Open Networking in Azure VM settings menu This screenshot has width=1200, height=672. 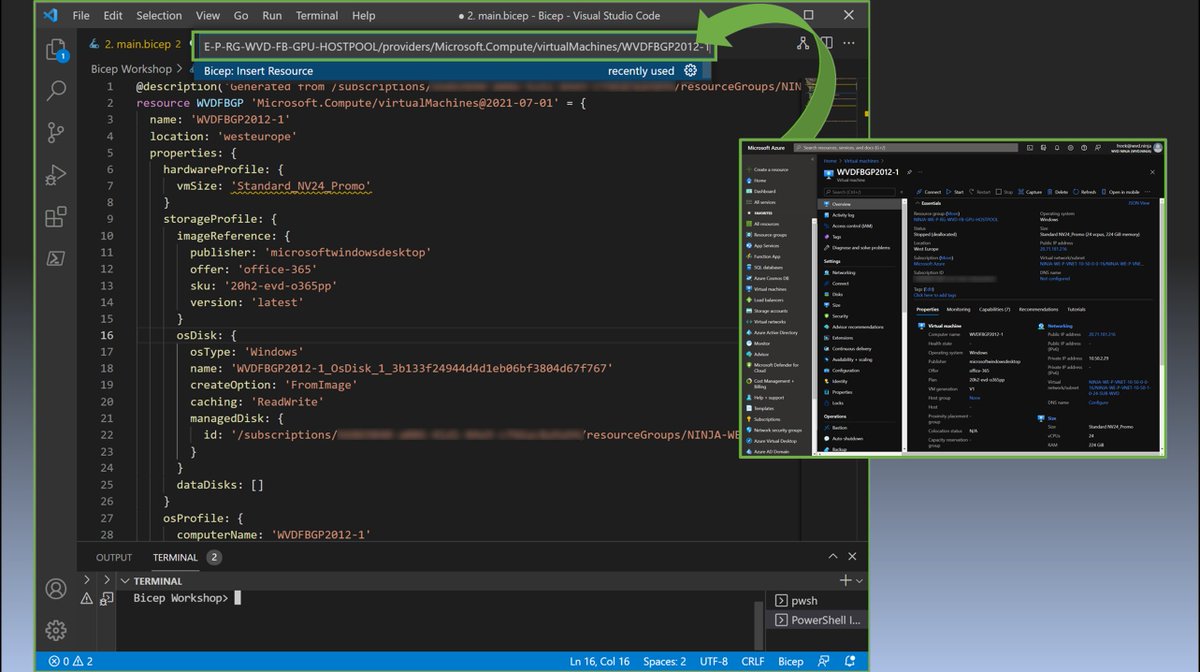pyautogui.click(x=843, y=272)
